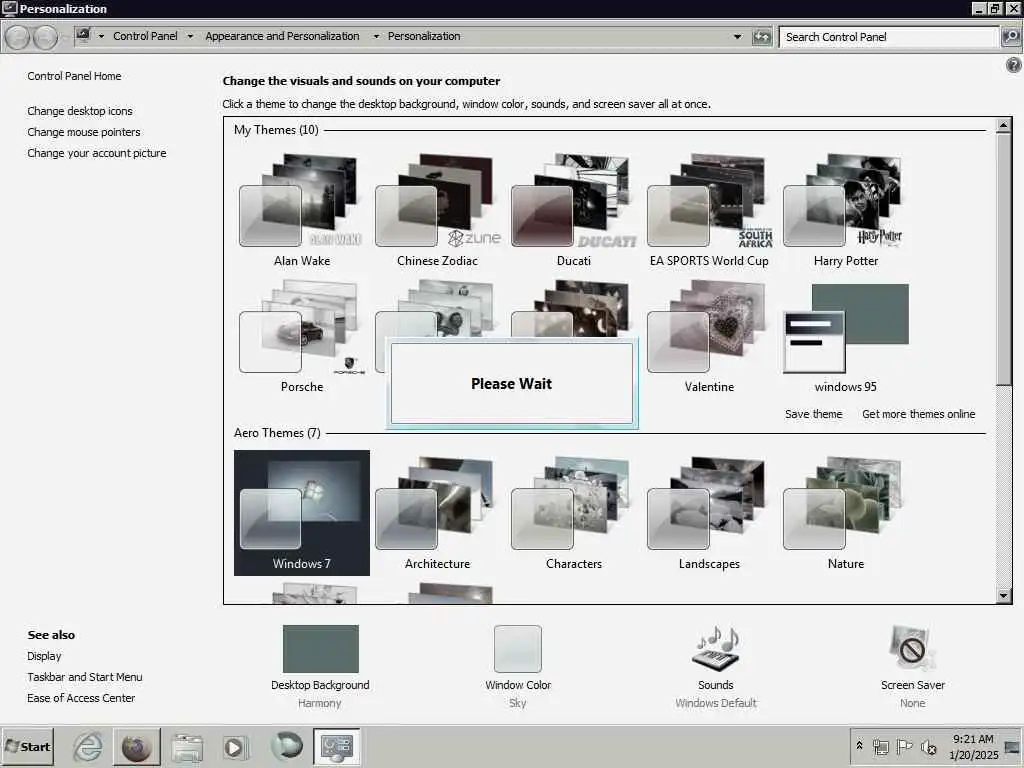
Task: Focus the Search Control Panel field
Action: coord(889,37)
